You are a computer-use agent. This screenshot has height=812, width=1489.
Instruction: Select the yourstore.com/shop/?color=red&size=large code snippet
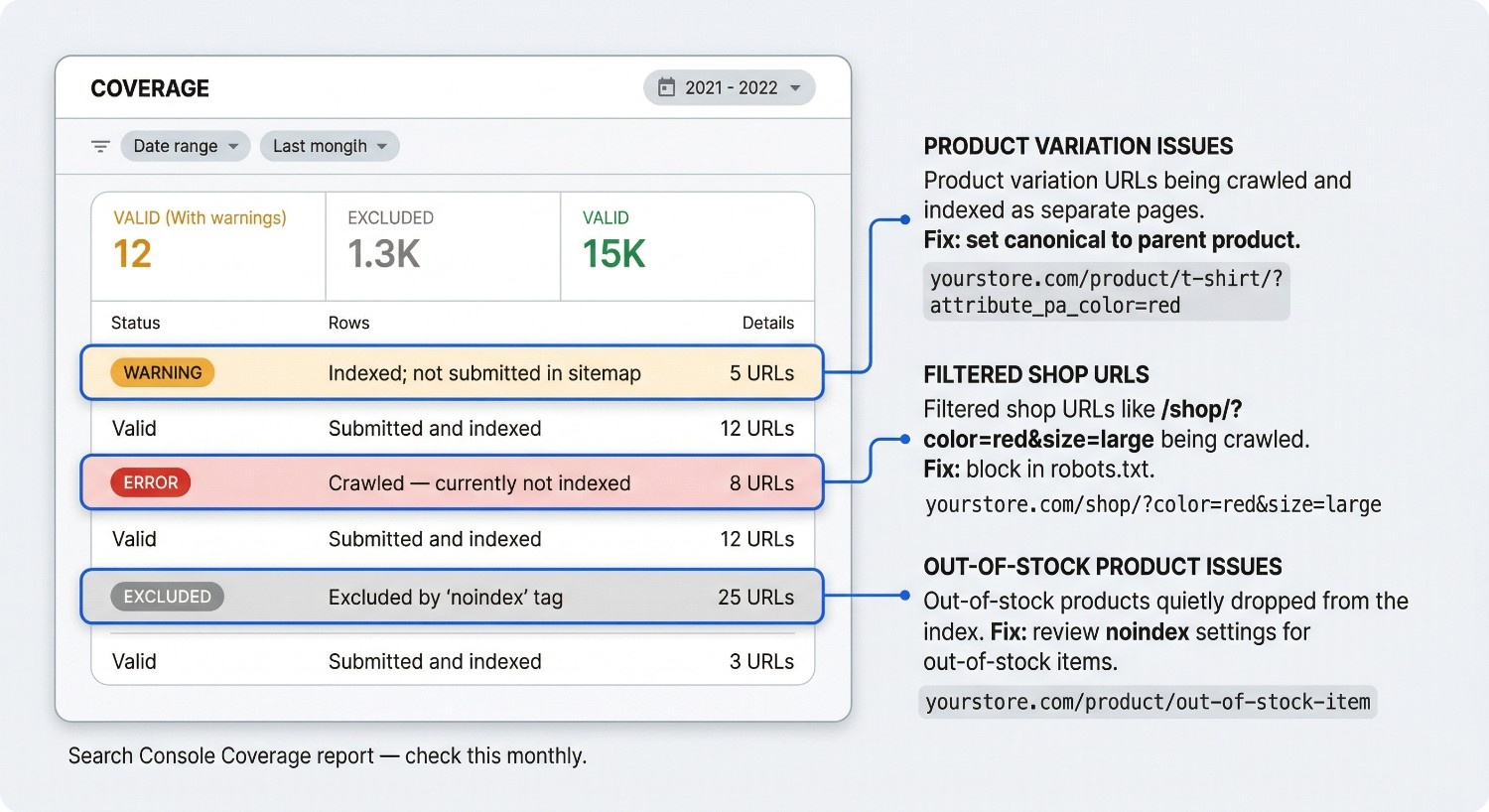point(1152,505)
